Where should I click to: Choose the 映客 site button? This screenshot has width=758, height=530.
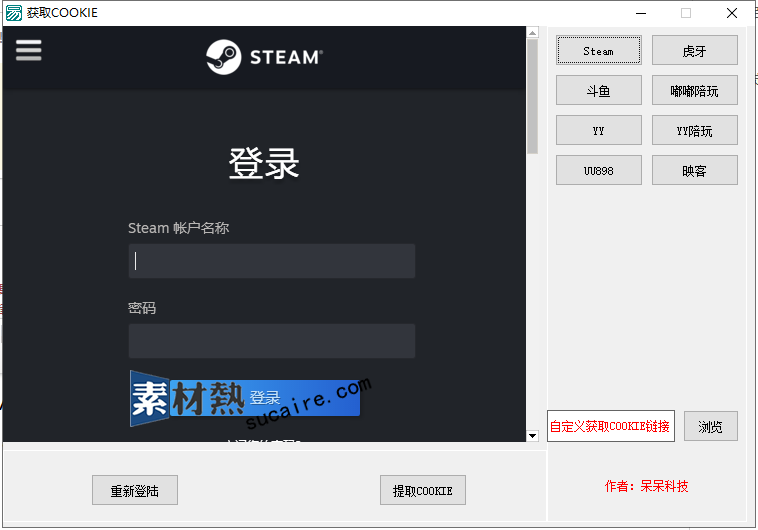[695, 170]
